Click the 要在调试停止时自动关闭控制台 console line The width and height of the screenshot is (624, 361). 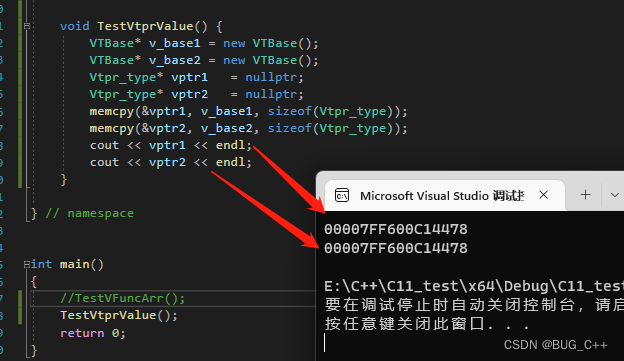click(474, 305)
